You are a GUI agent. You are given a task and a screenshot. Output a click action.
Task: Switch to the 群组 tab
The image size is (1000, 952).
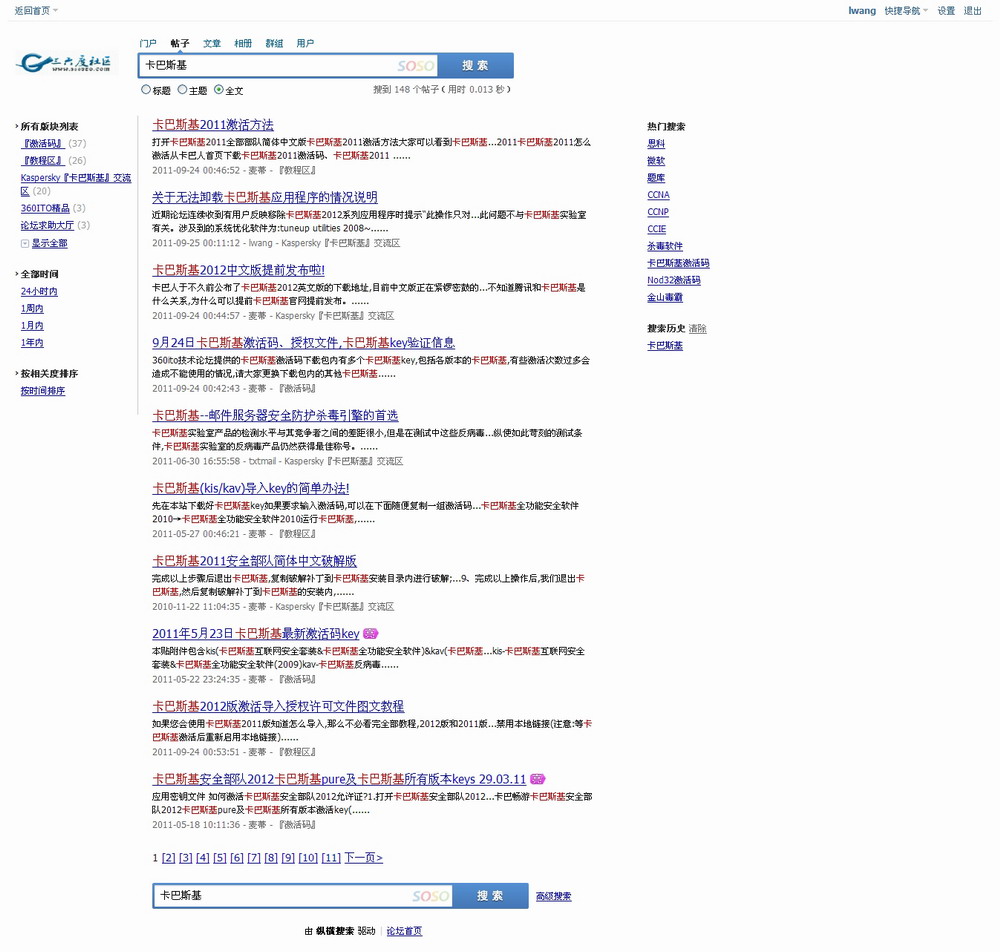[x=274, y=43]
